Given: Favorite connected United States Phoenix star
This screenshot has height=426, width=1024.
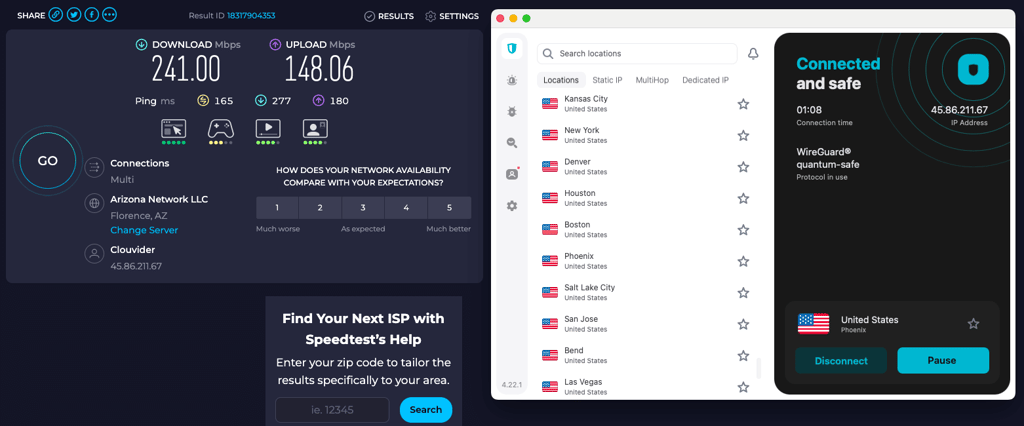Looking at the screenshot, I should coord(974,323).
